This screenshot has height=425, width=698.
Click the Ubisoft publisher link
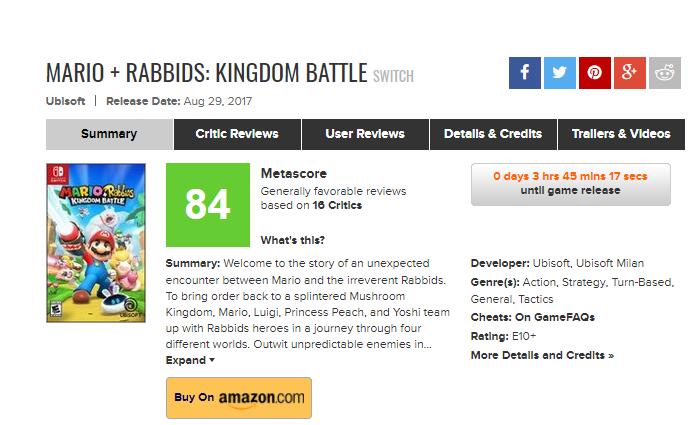[65, 101]
